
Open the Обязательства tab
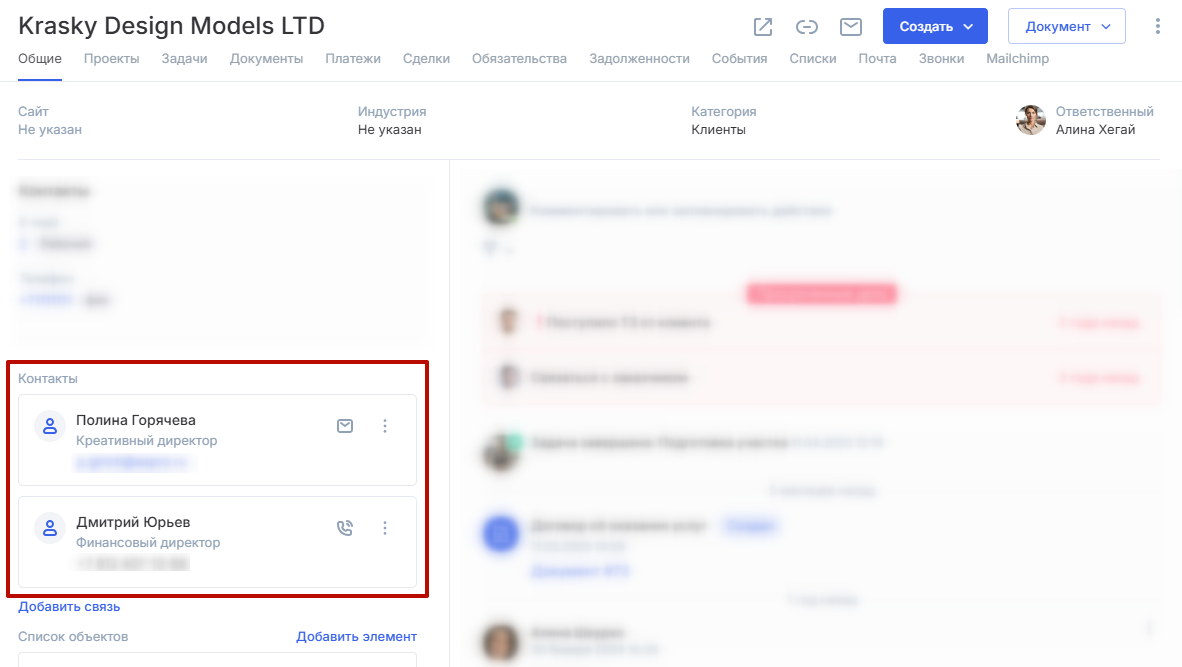[x=519, y=59]
